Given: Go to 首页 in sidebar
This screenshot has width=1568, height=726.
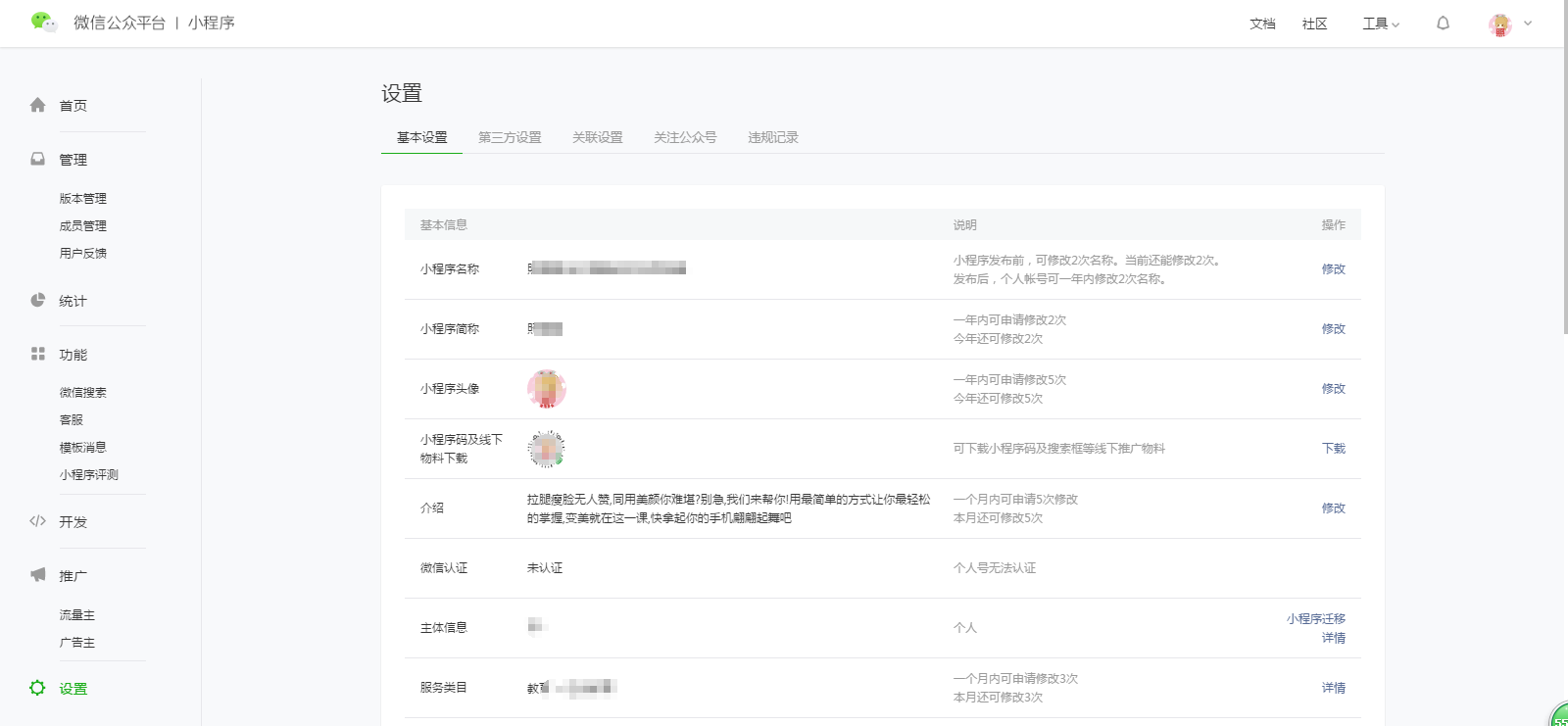Looking at the screenshot, I should [73, 106].
